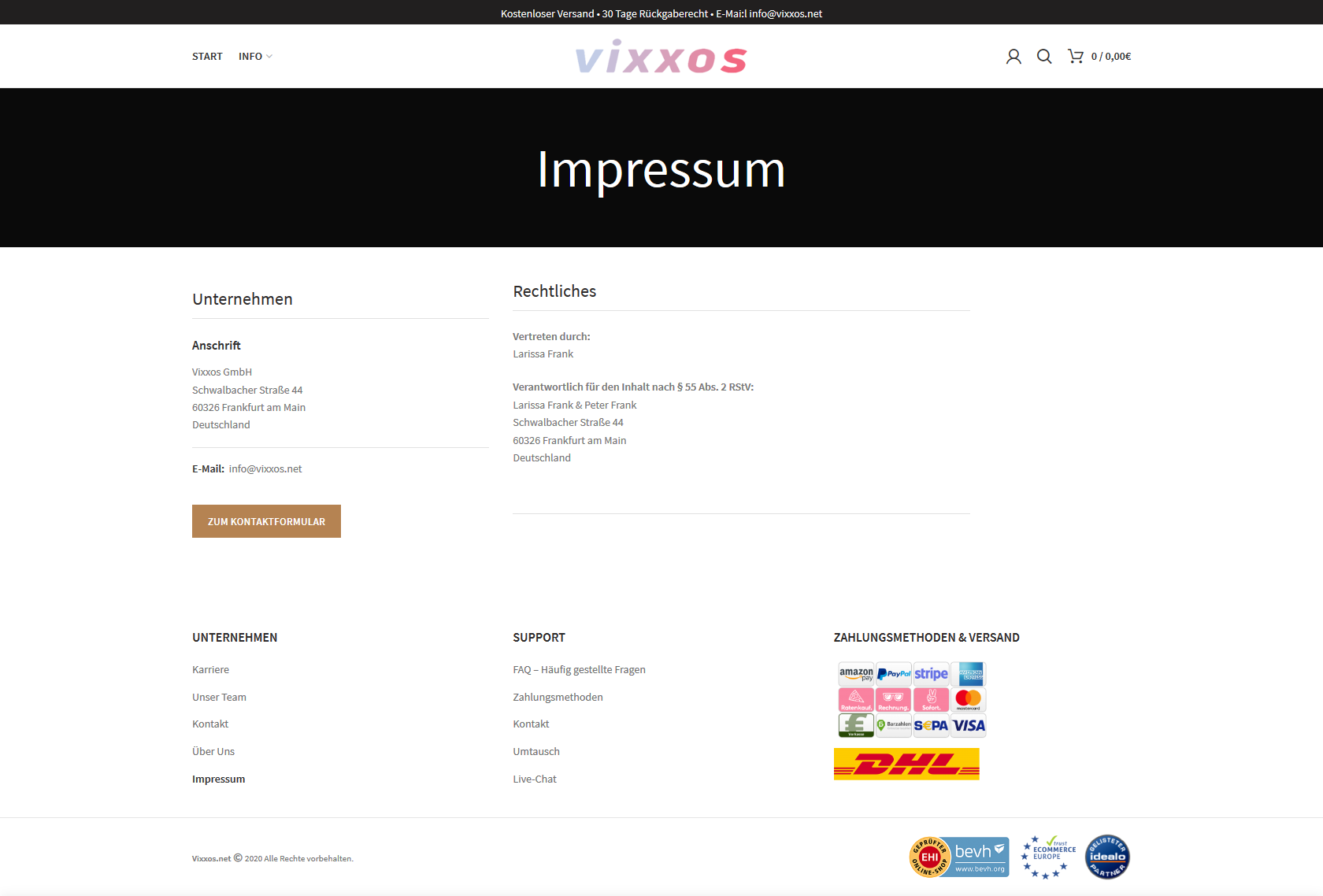Image resolution: width=1323 pixels, height=896 pixels.
Task: Click the Stripe payment icon
Action: click(x=931, y=674)
